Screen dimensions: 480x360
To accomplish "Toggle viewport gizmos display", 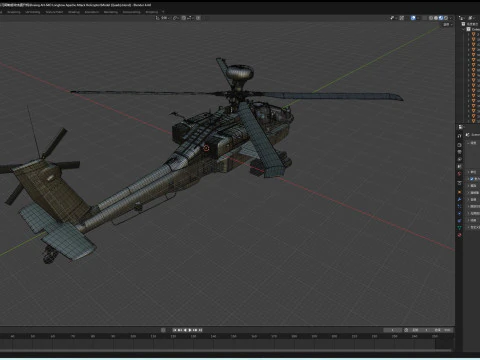I will (402, 18).
